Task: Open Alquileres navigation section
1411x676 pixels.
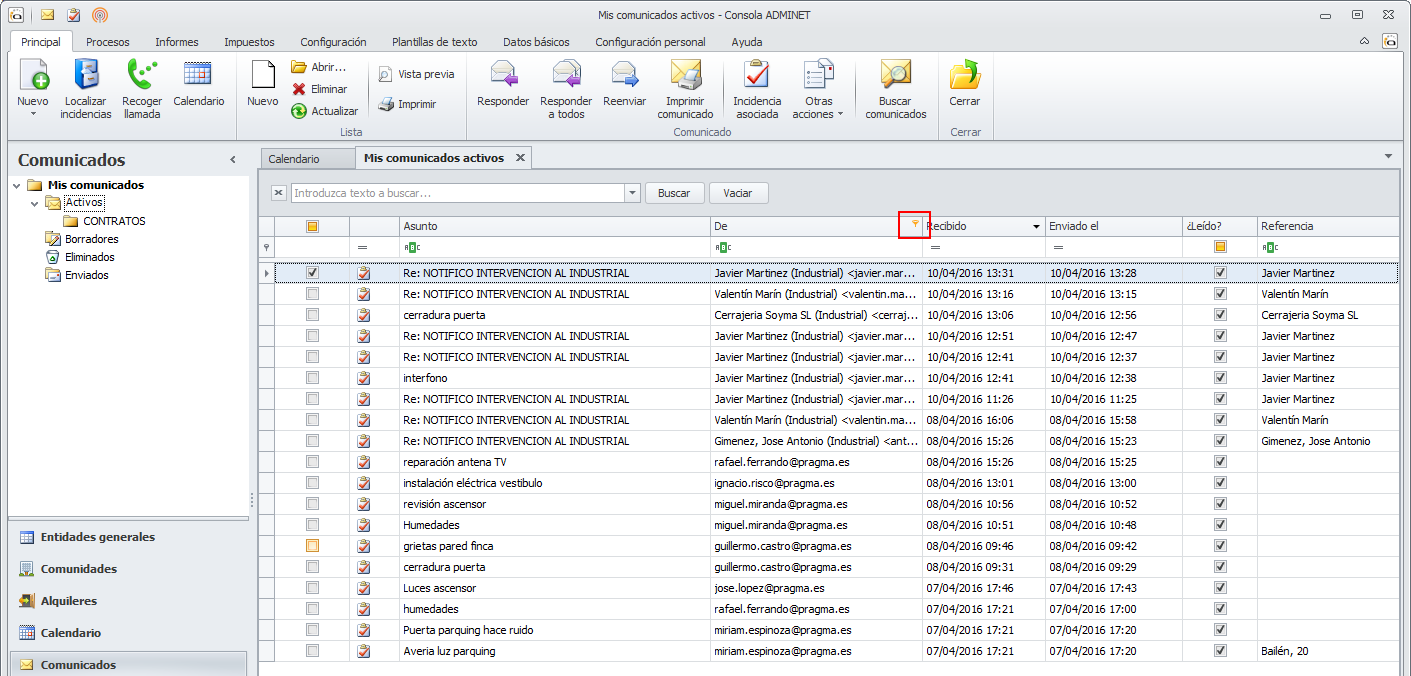Action: coord(128,601)
